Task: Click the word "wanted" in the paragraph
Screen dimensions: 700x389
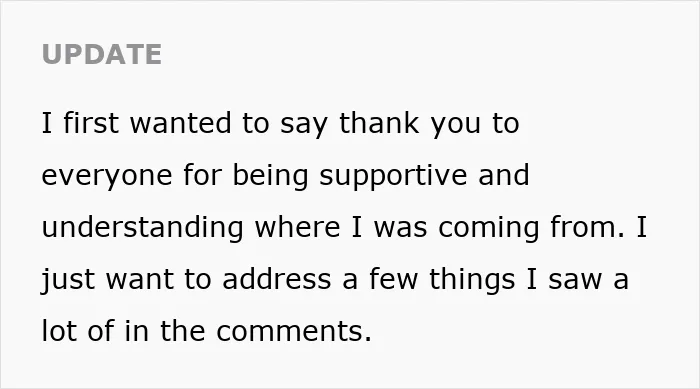Action: point(180,123)
